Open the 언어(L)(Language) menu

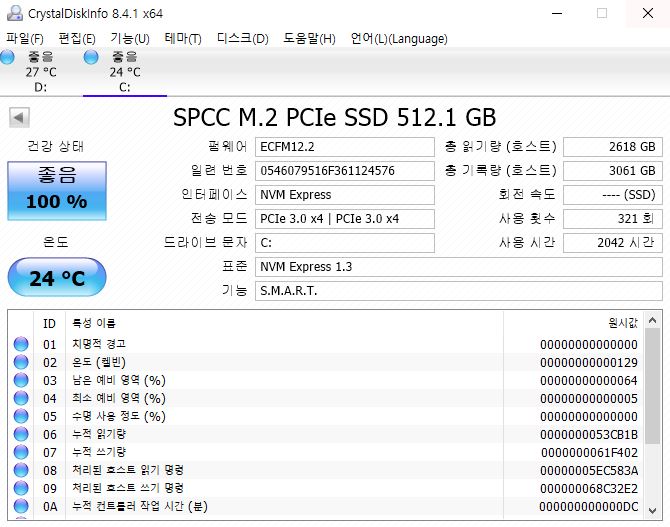[x=399, y=39]
